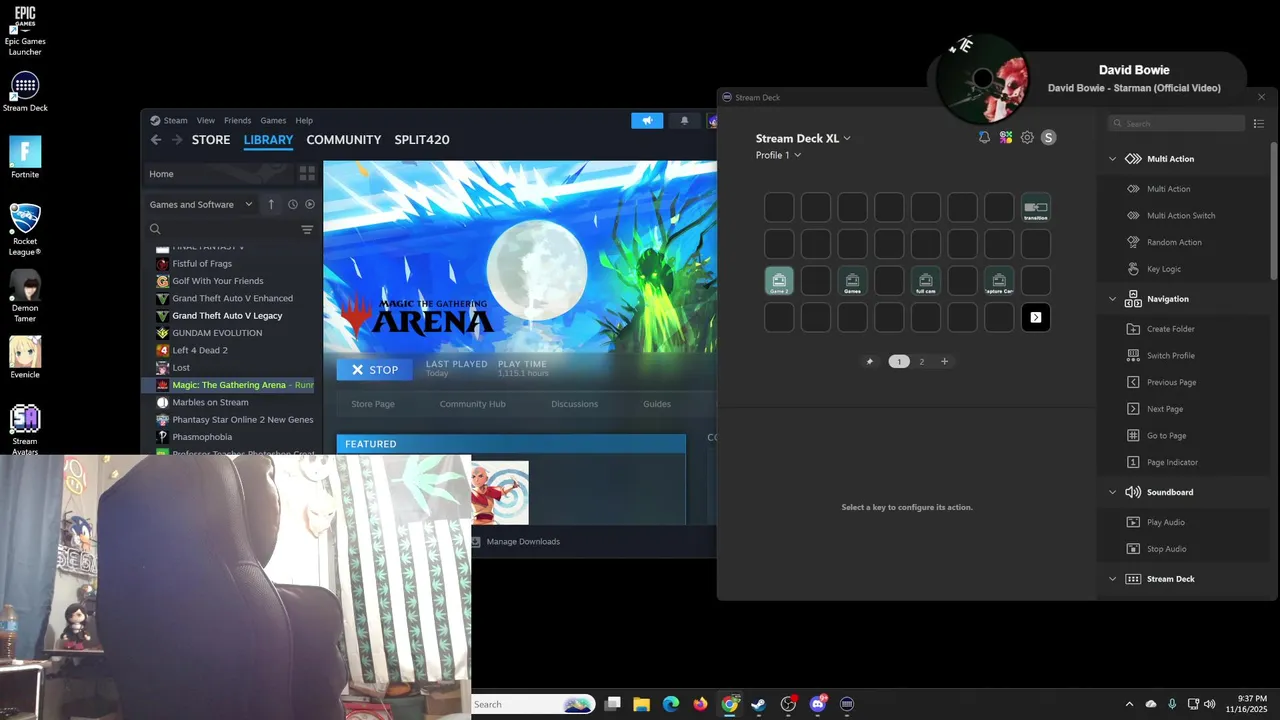Toggle the actions list view icon beside Search

click(1259, 124)
